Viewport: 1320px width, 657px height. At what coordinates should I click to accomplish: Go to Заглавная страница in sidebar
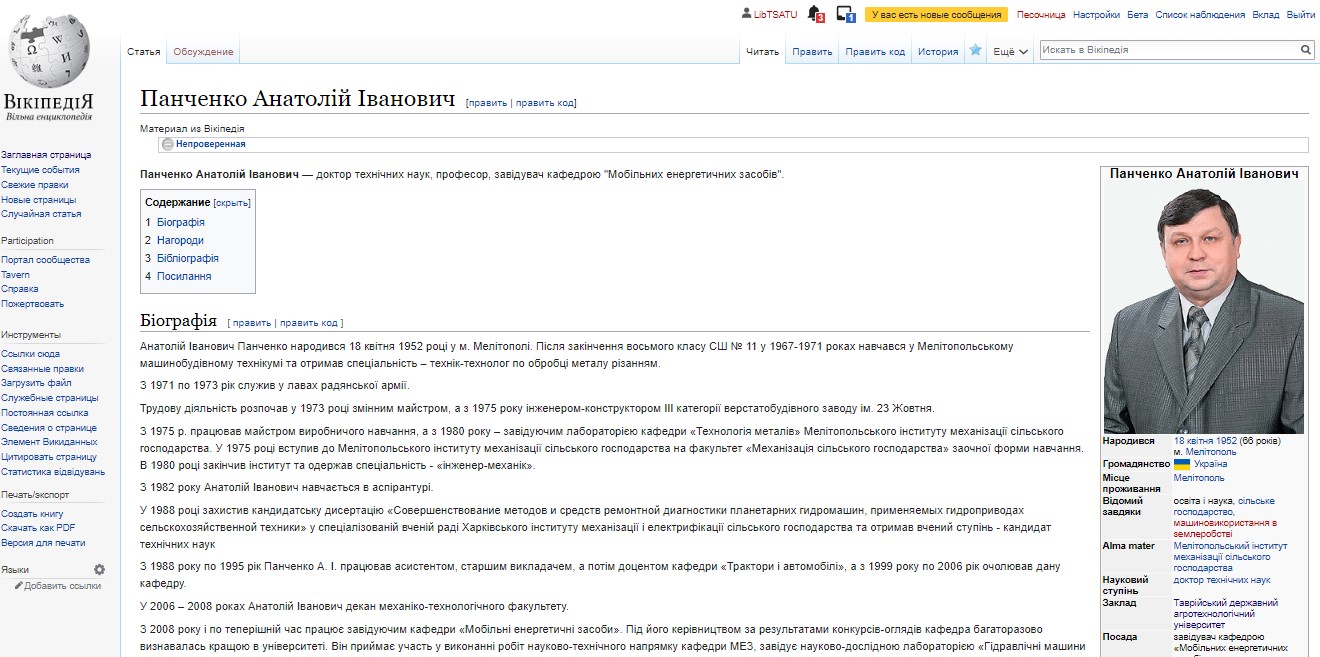pyautogui.click(x=46, y=155)
